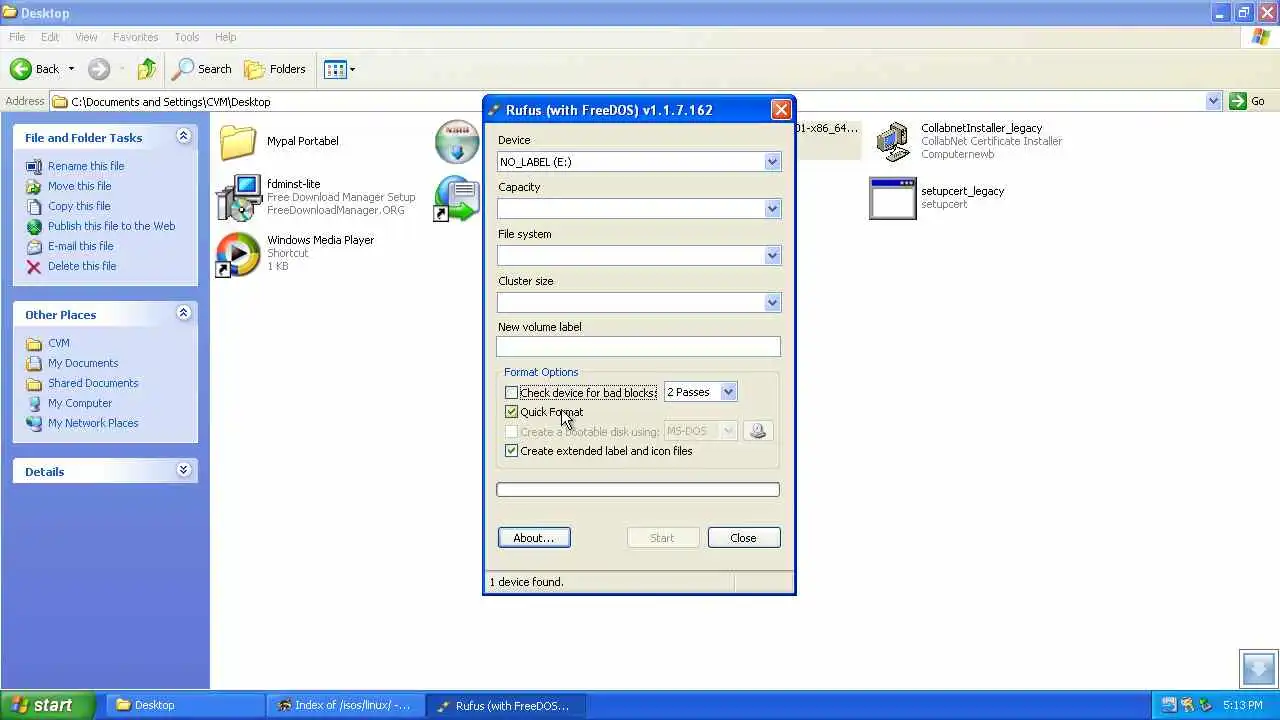
Task: Click the green arrow shortcut icon behind Rufus
Action: click(457, 198)
